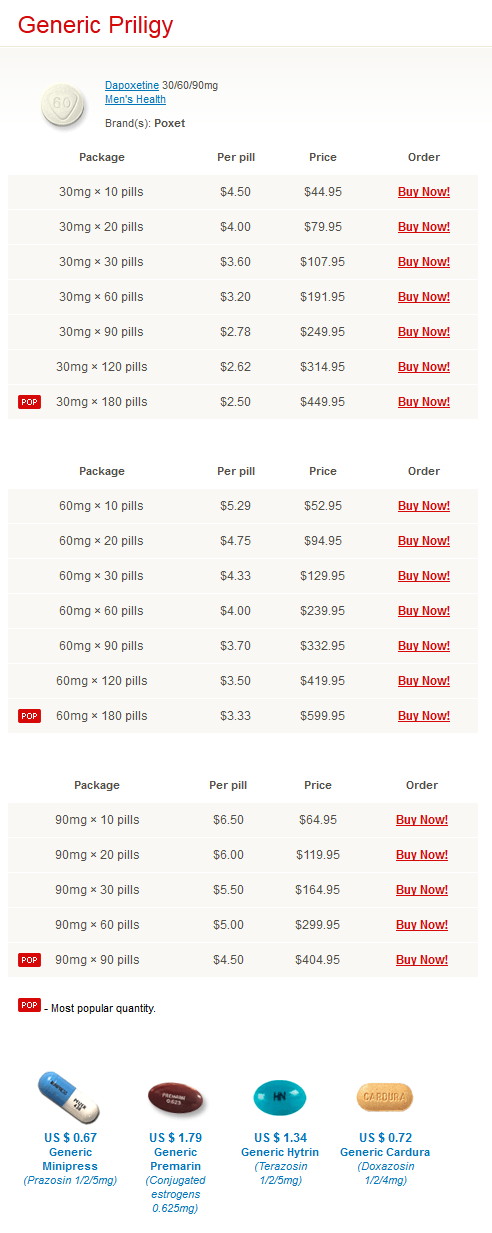492x1233 pixels.
Task: Click the Generic Premarin US $ 1.79 price
Action: [176, 1138]
